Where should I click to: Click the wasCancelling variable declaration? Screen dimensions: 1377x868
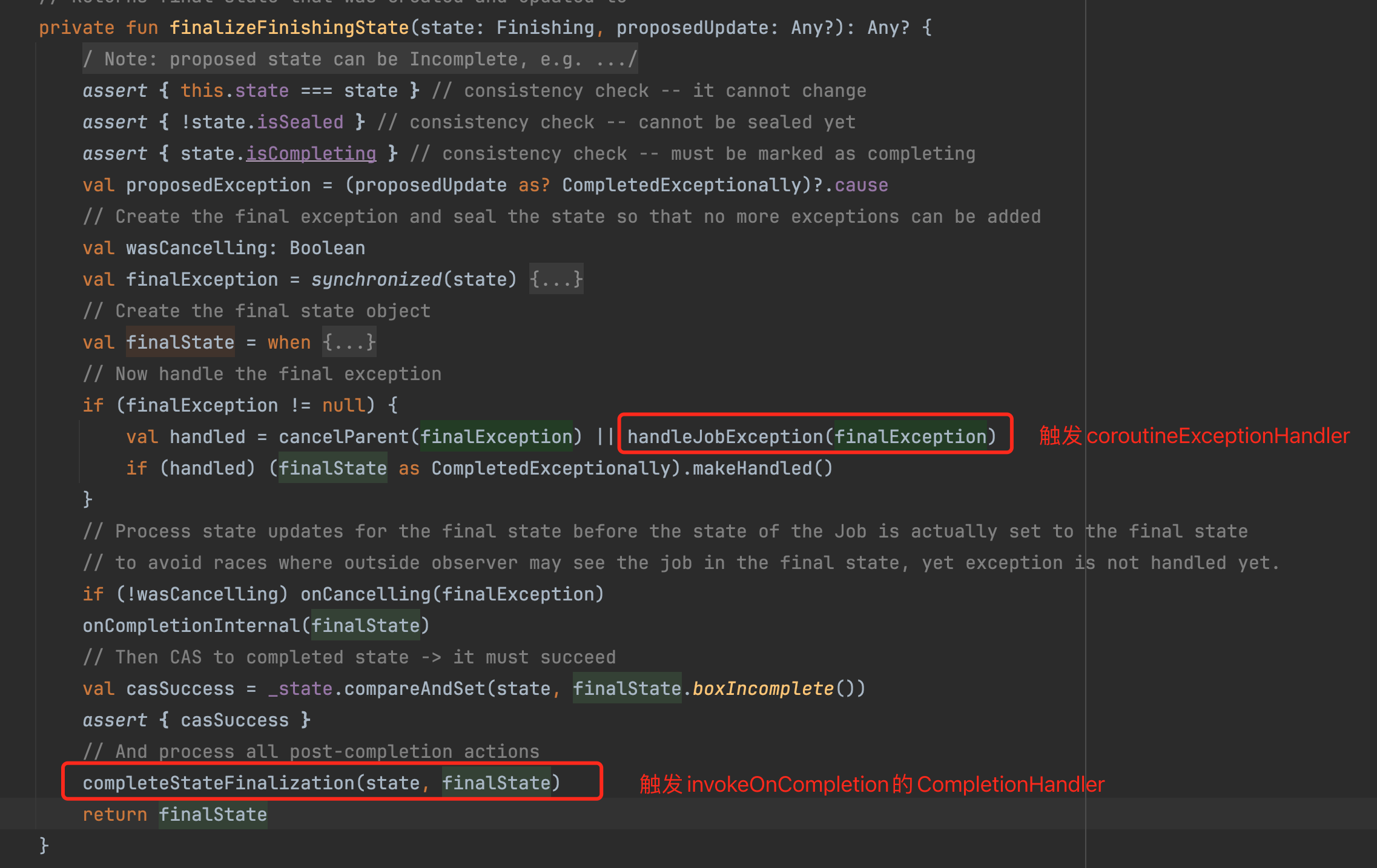(x=196, y=248)
